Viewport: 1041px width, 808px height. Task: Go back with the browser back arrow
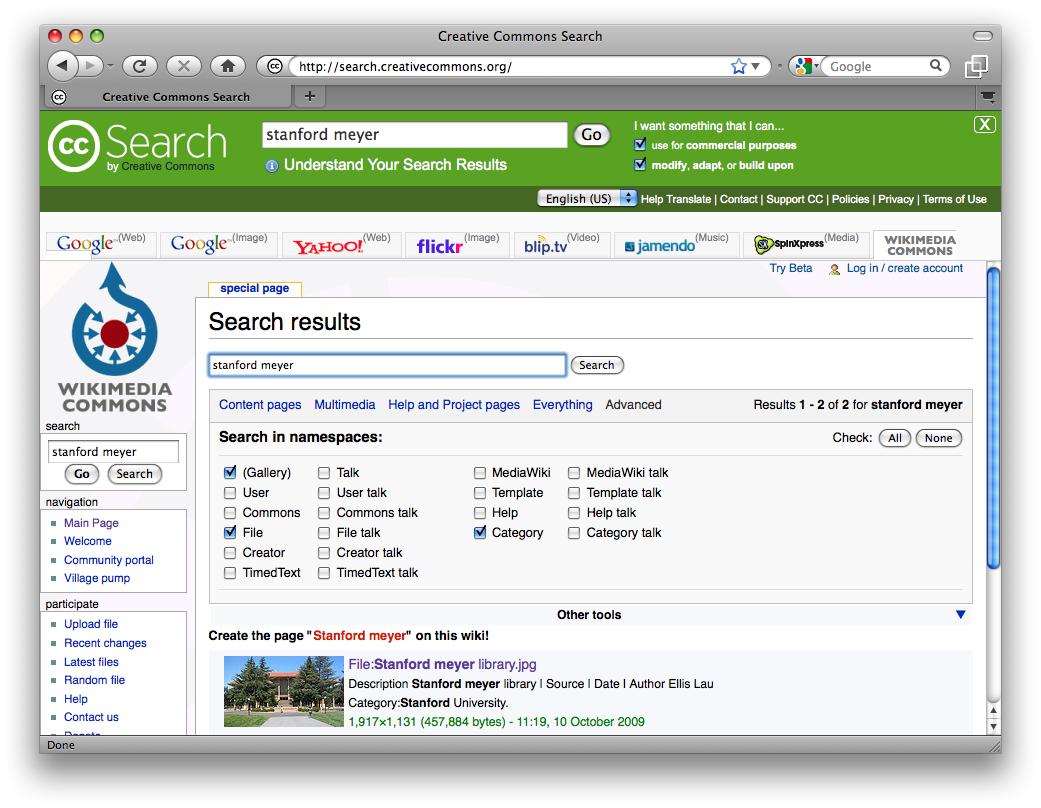point(62,65)
